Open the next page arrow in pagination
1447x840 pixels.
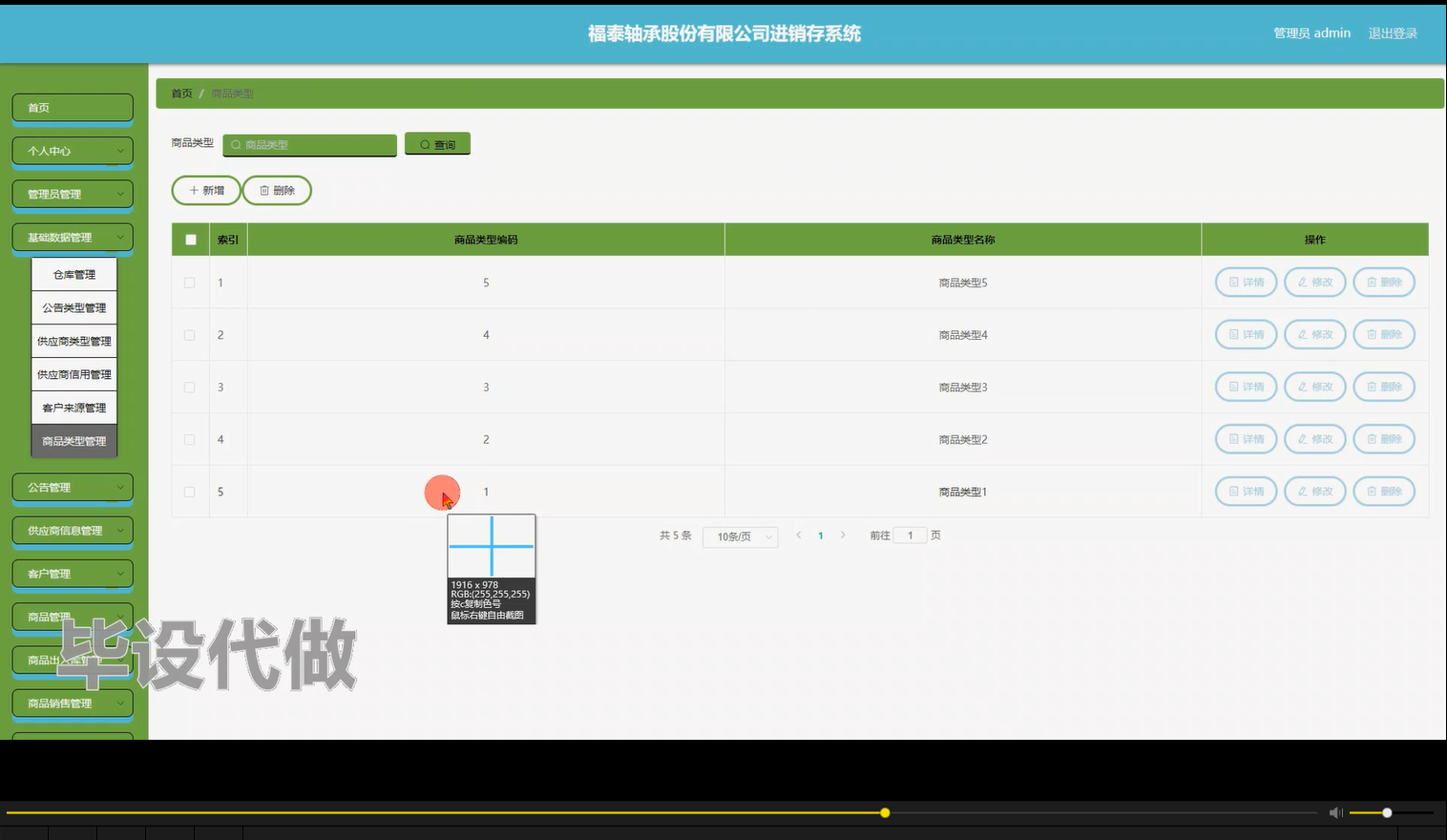tap(843, 535)
